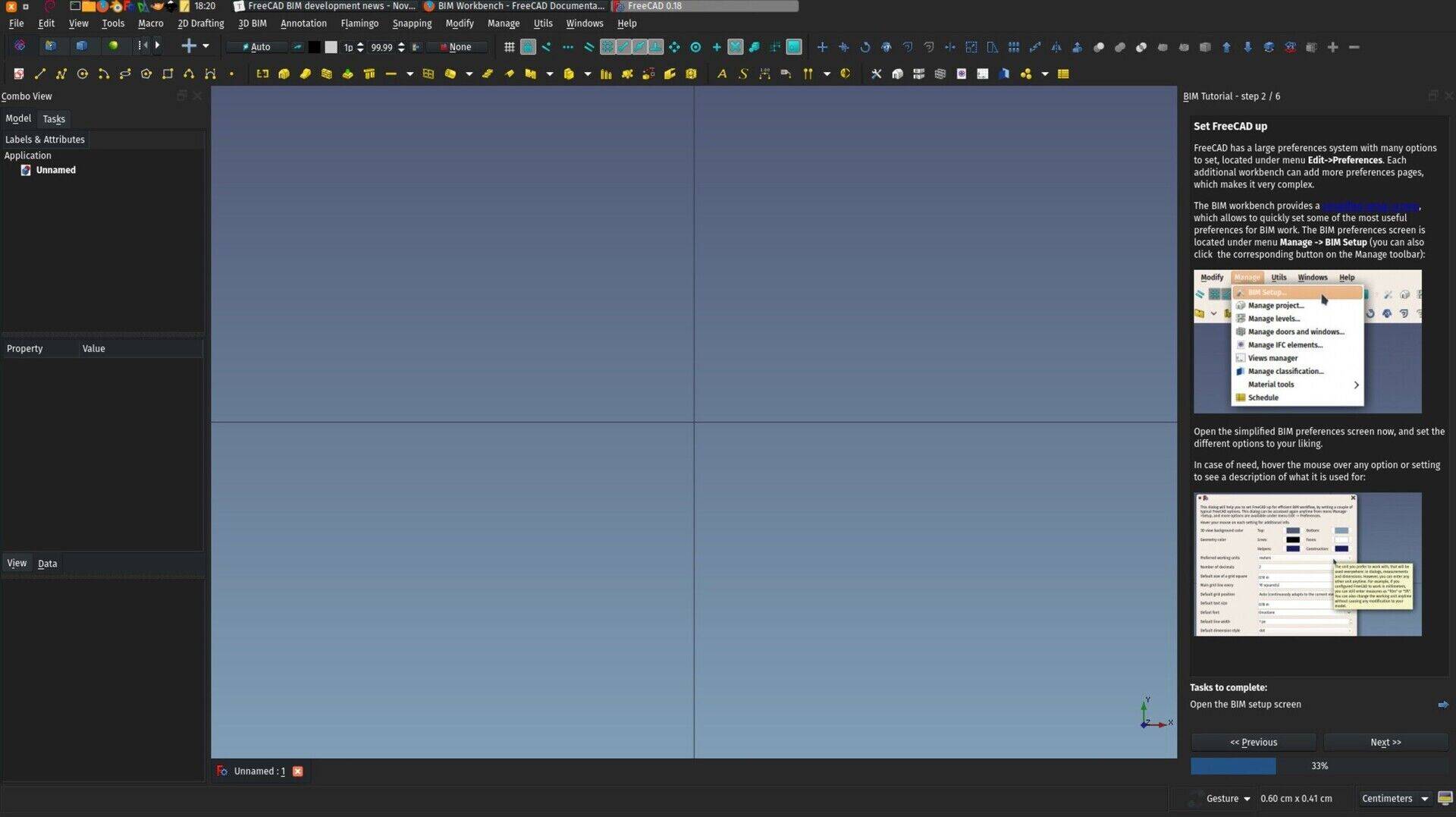Image resolution: width=1456 pixels, height=817 pixels.
Task: Select the Rotate tool icon
Action: click(864, 47)
